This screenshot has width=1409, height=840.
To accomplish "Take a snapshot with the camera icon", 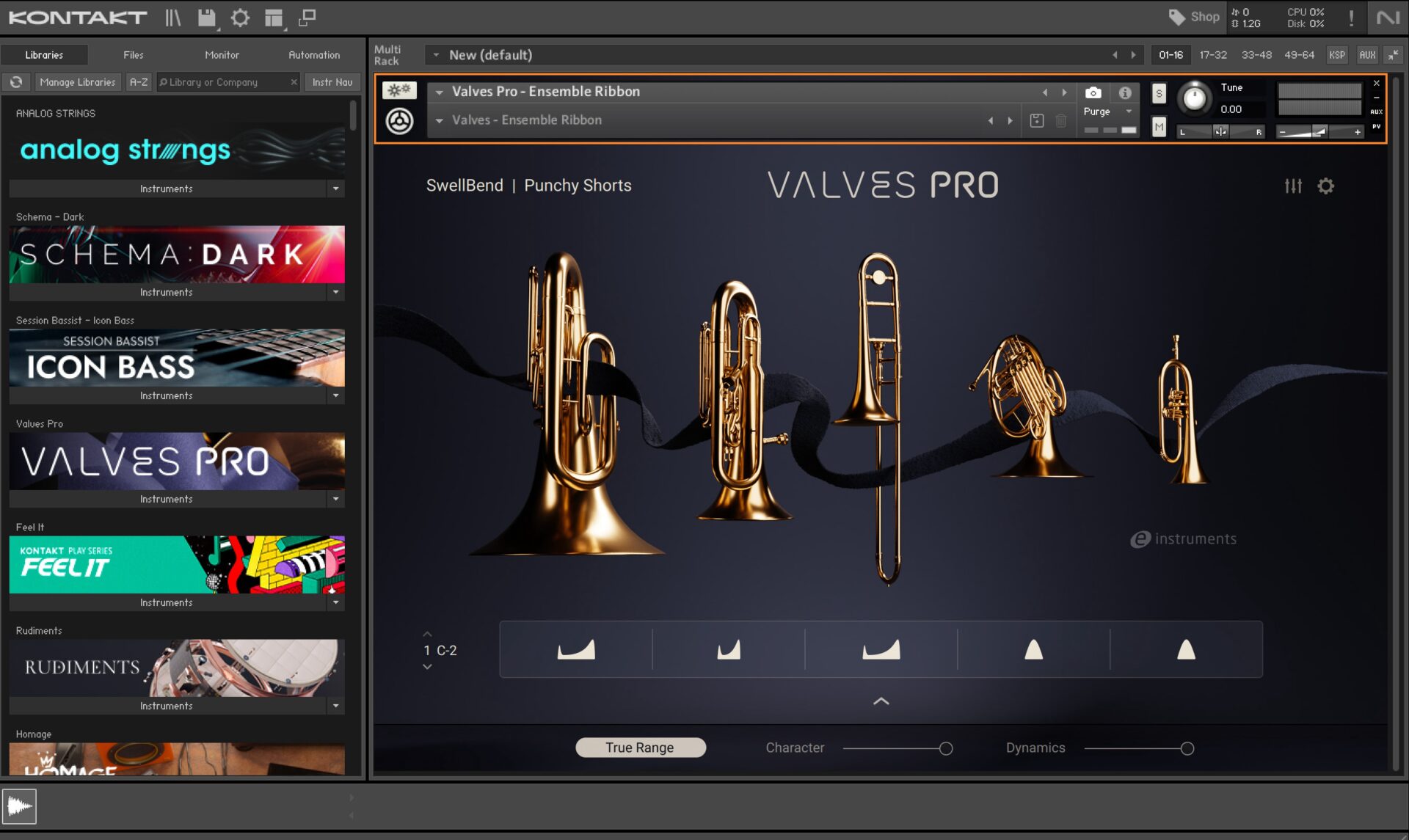I will 1093,92.
